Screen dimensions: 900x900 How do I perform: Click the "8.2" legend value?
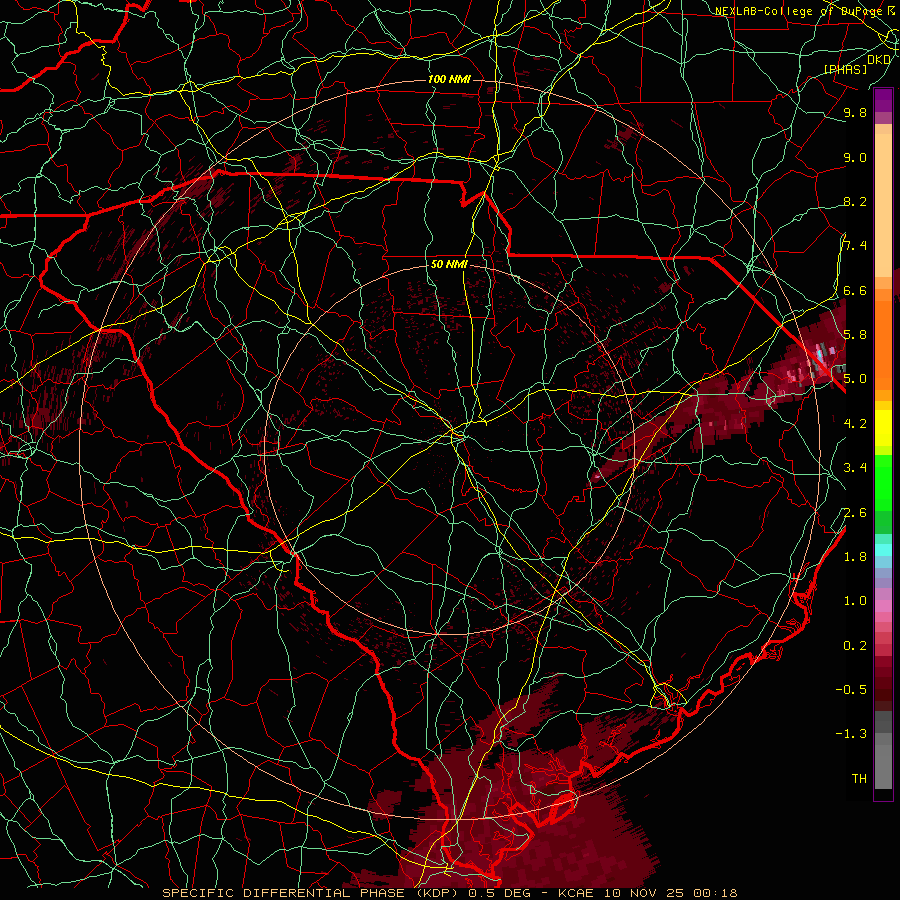(x=855, y=202)
